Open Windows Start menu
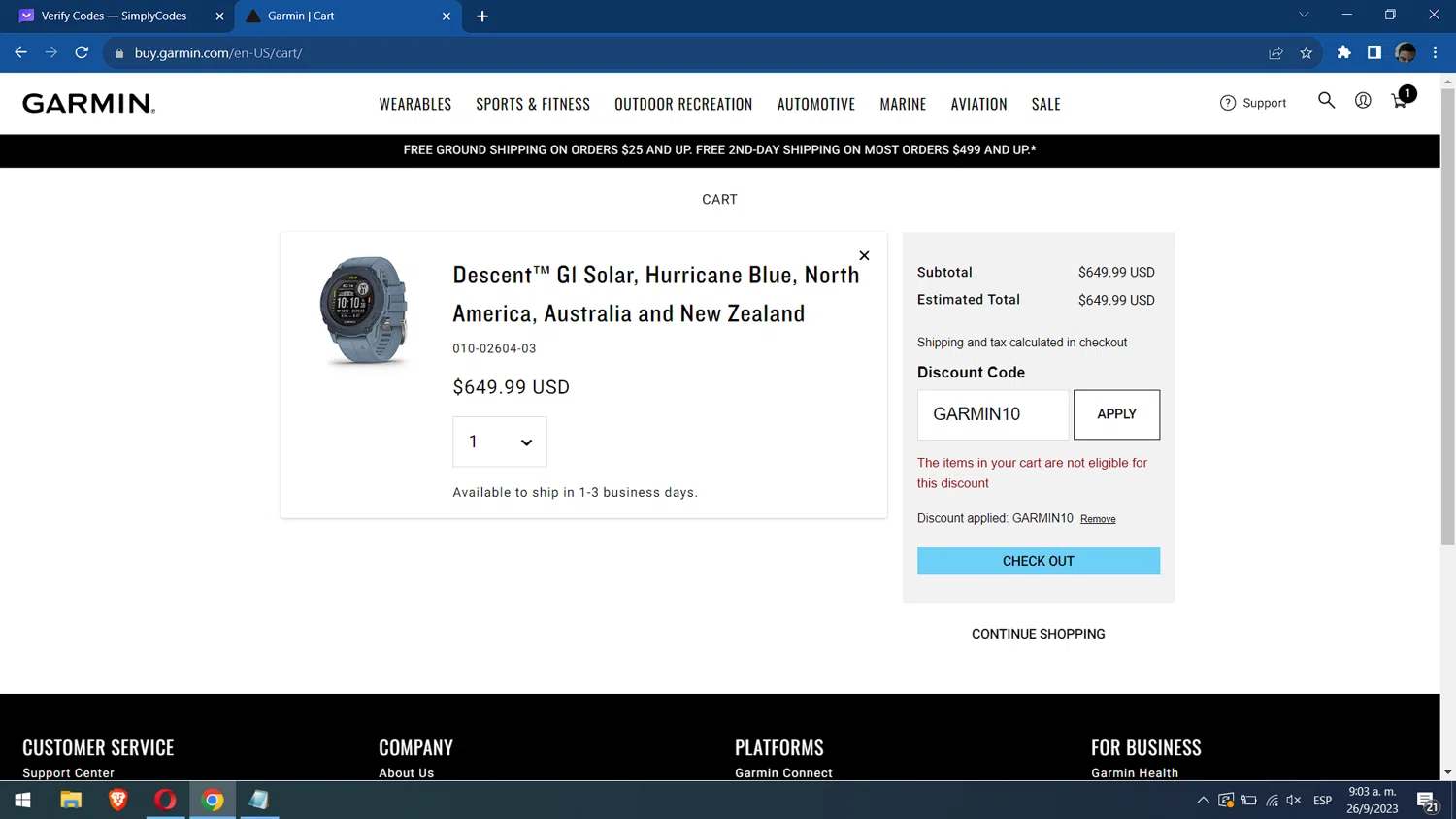Viewport: 1456px width, 819px height. [x=22, y=800]
